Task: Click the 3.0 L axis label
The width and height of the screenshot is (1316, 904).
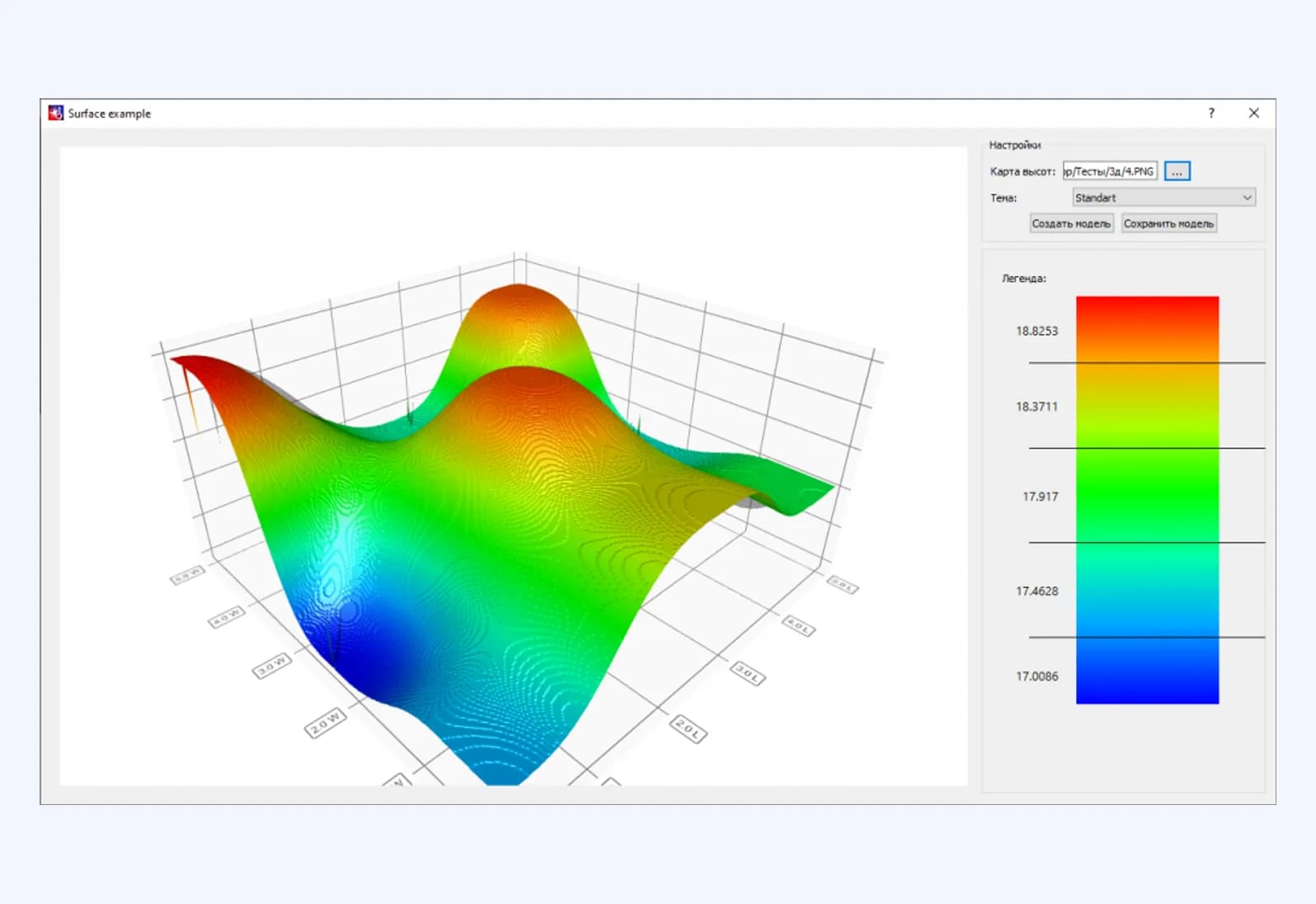Action: (748, 674)
